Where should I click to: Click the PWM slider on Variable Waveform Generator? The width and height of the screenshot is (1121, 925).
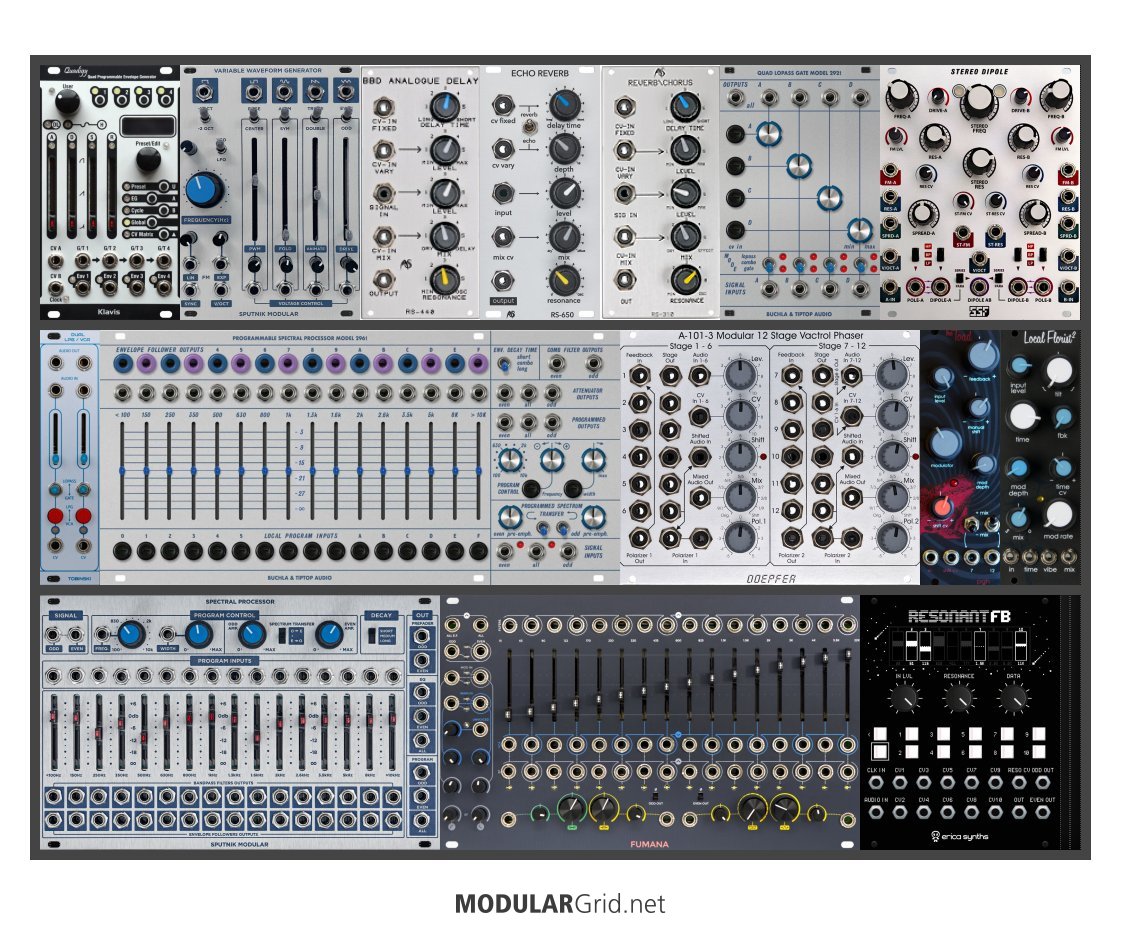click(x=254, y=191)
